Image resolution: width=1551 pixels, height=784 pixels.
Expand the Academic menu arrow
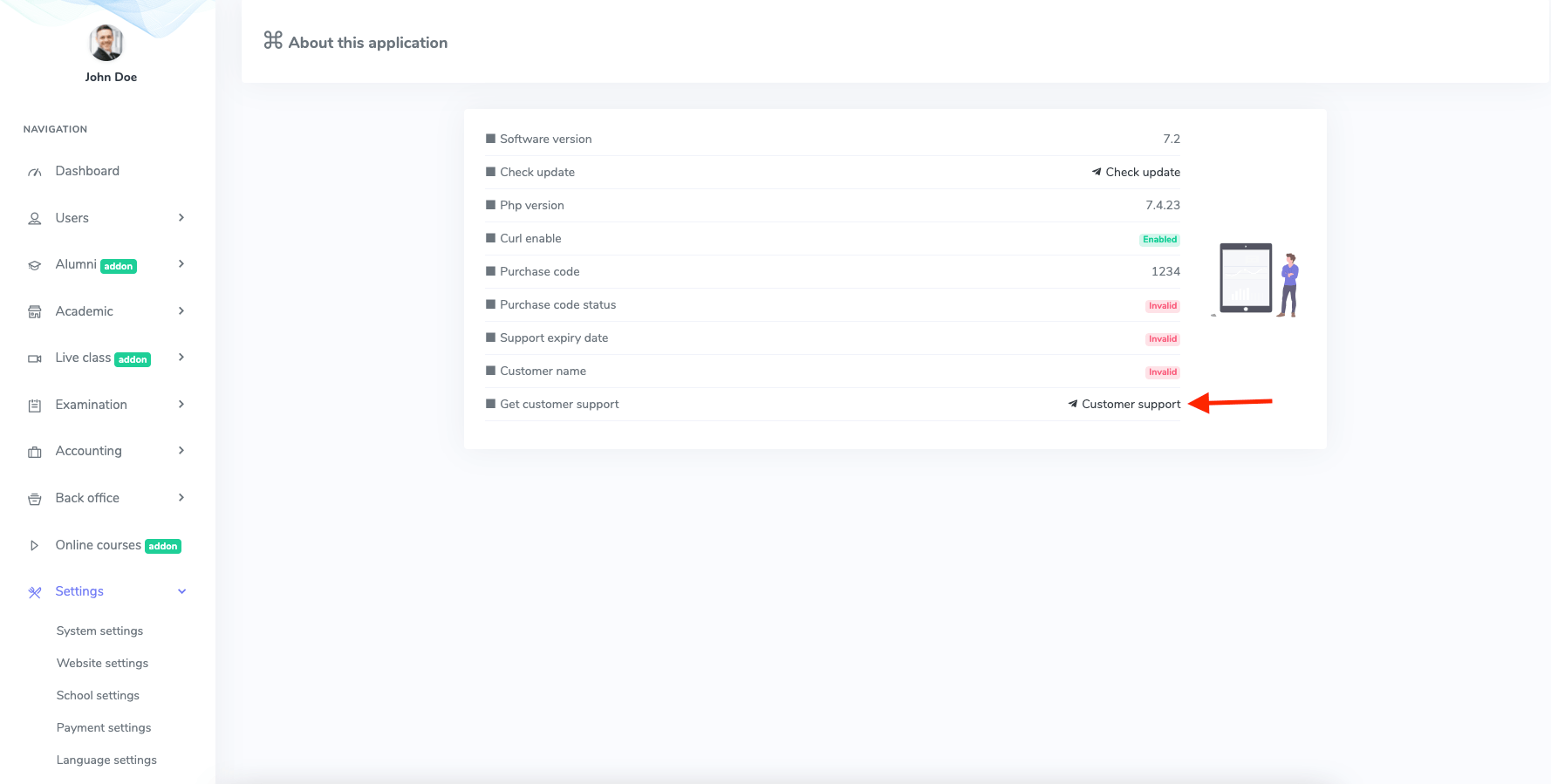click(181, 311)
